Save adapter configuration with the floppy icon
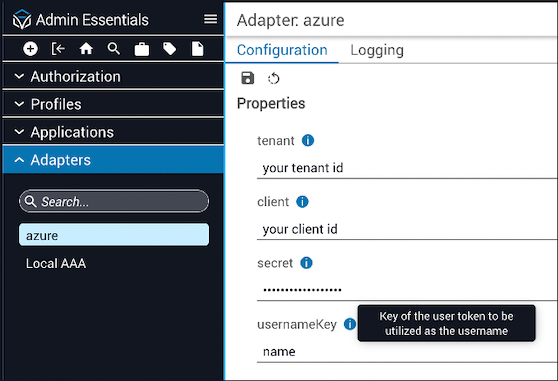 point(248,78)
